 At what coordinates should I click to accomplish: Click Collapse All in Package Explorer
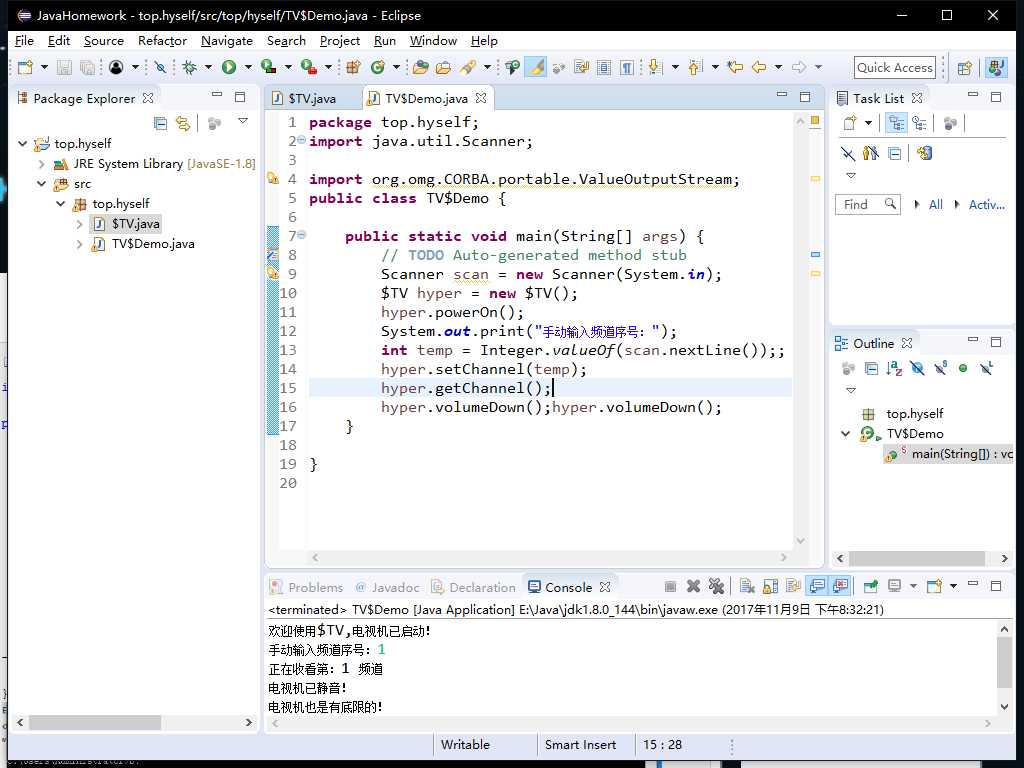point(160,123)
